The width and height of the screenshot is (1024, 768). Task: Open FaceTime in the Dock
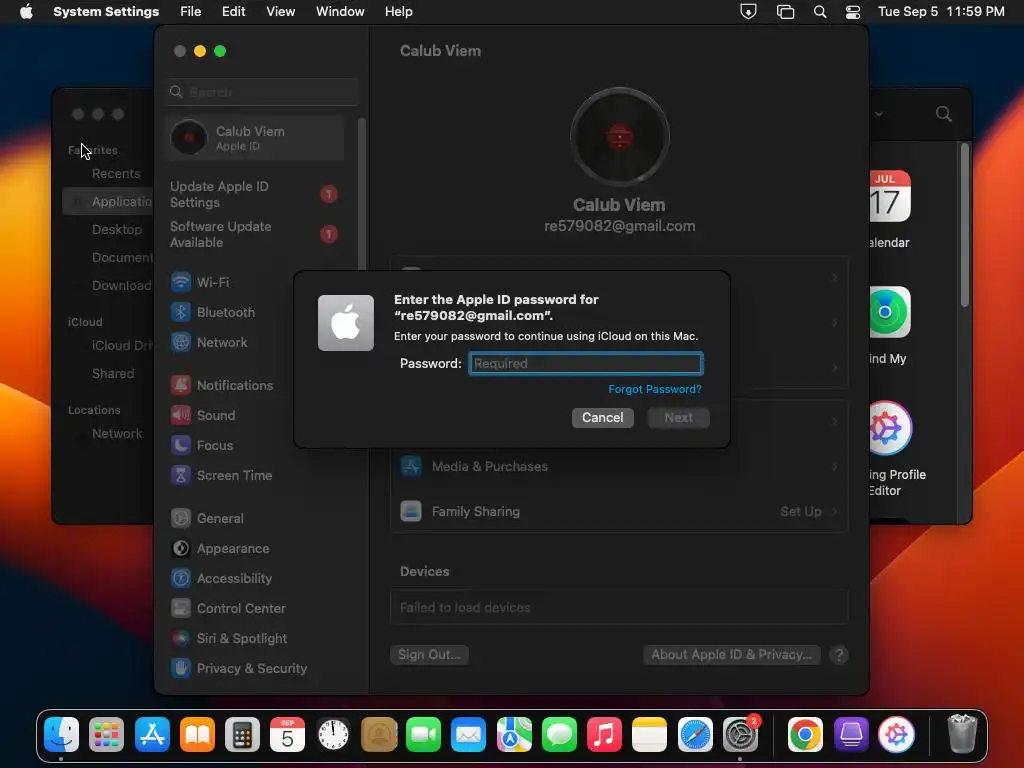(x=423, y=735)
